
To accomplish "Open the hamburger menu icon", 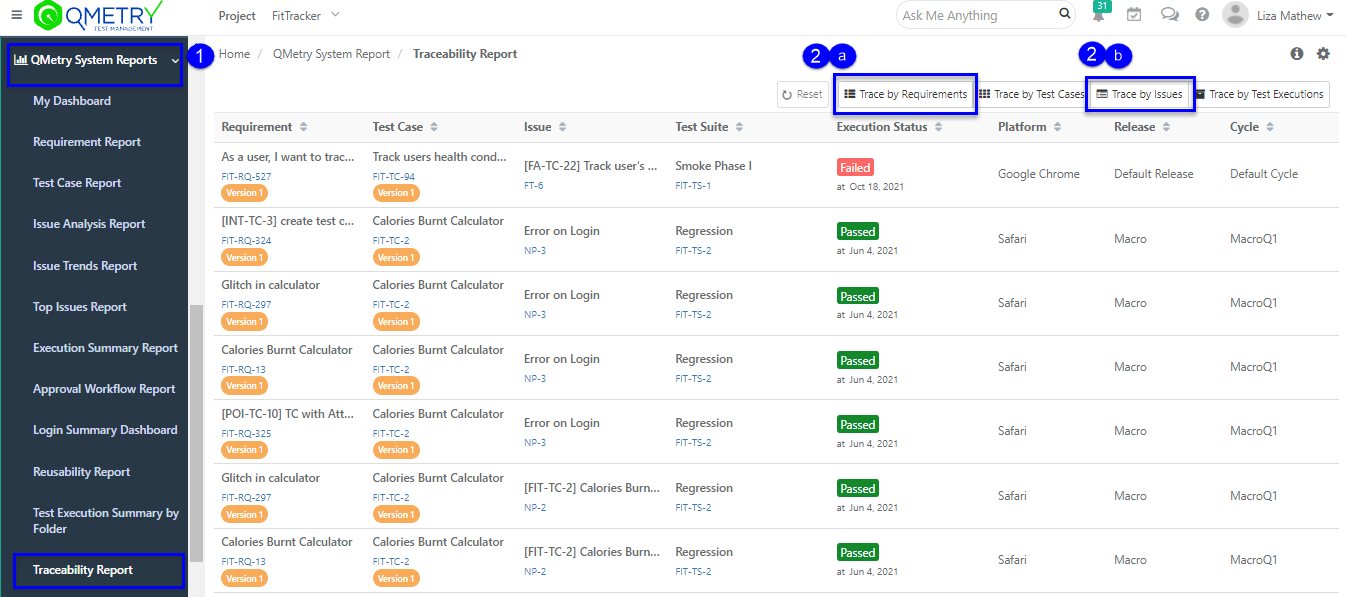I will [x=16, y=15].
